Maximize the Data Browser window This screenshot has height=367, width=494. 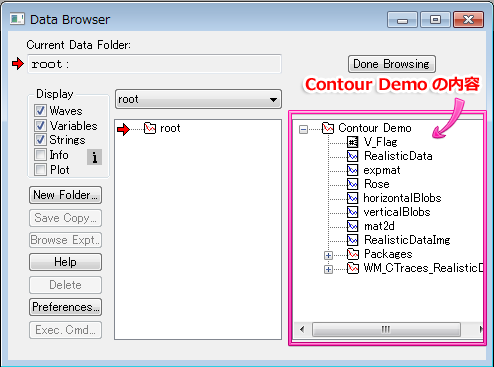tap(435, 20)
